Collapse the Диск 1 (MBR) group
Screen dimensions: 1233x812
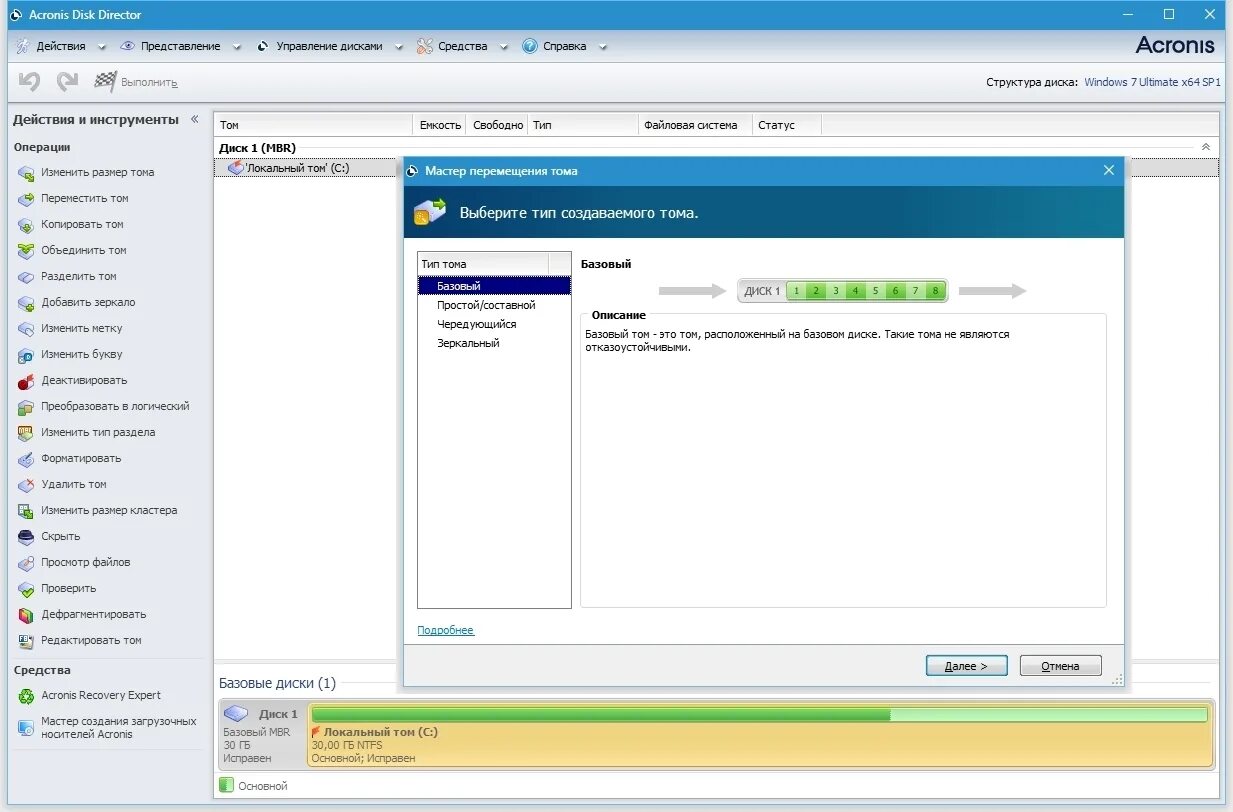(1206, 147)
